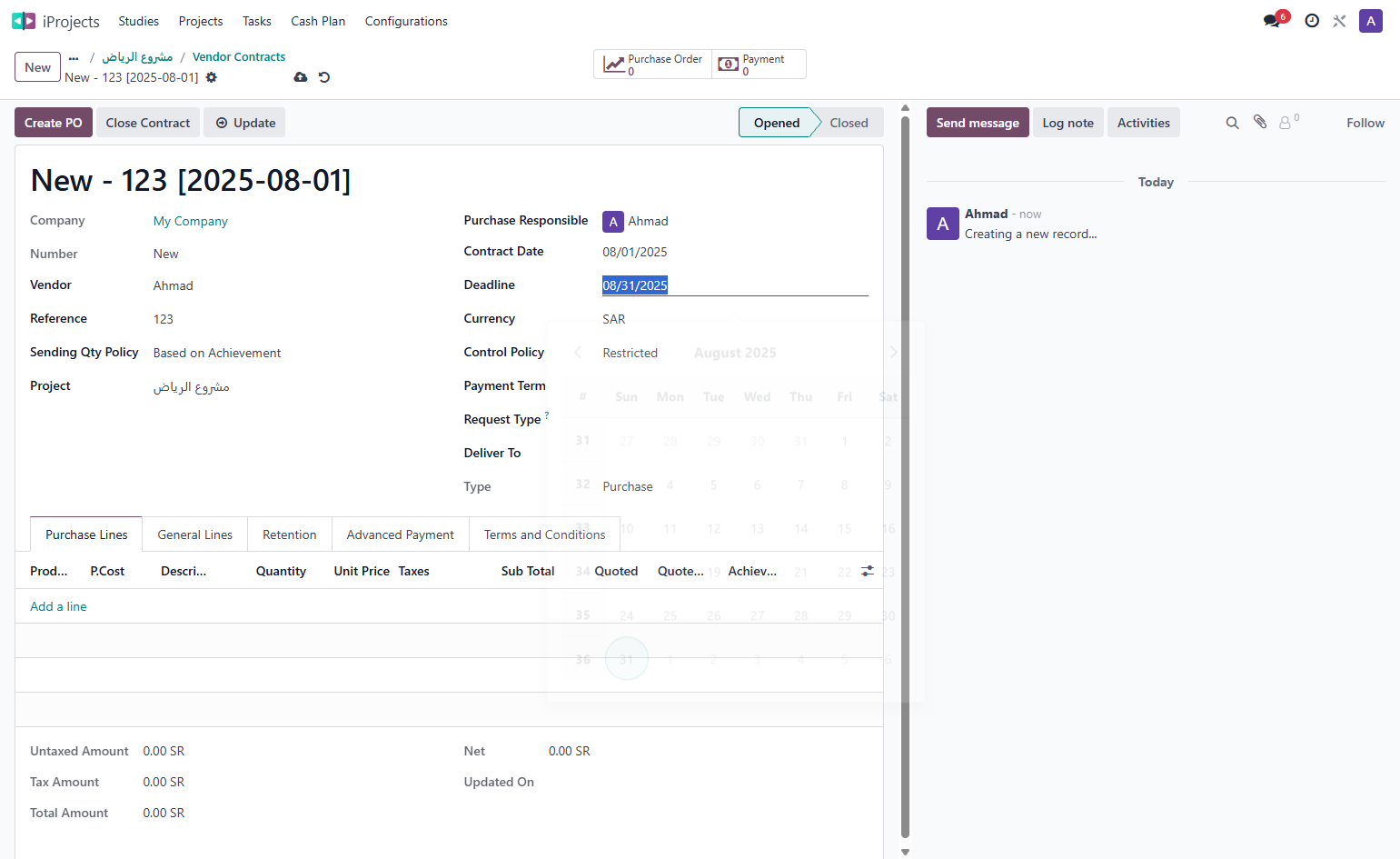Open the conversations icon with 6 badge
This screenshot has height=859, width=1400.
(x=1274, y=20)
